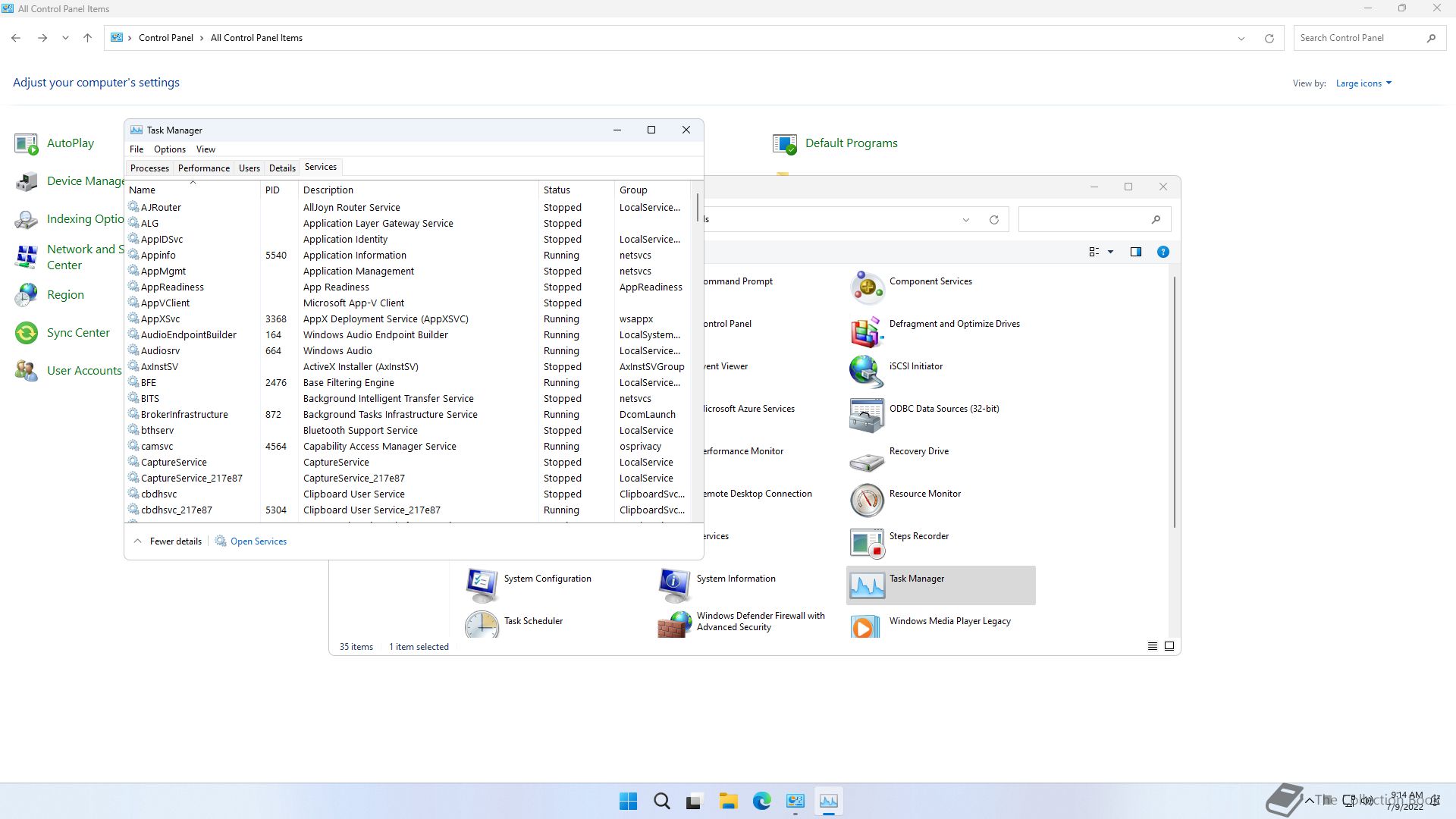Open iSCSI Initiator icon
This screenshot has width=1456, height=819.
coord(867,372)
